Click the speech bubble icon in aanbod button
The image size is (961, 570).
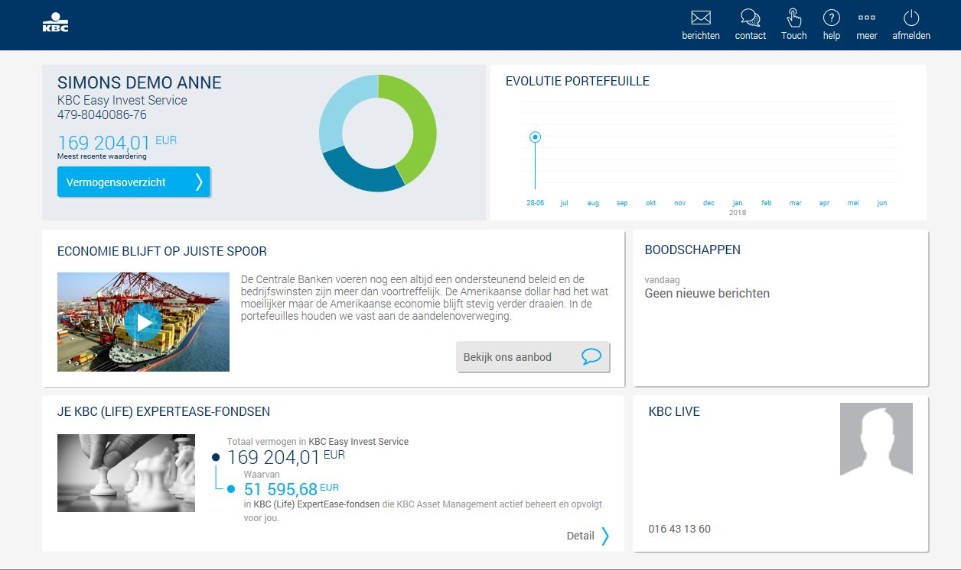click(x=591, y=356)
